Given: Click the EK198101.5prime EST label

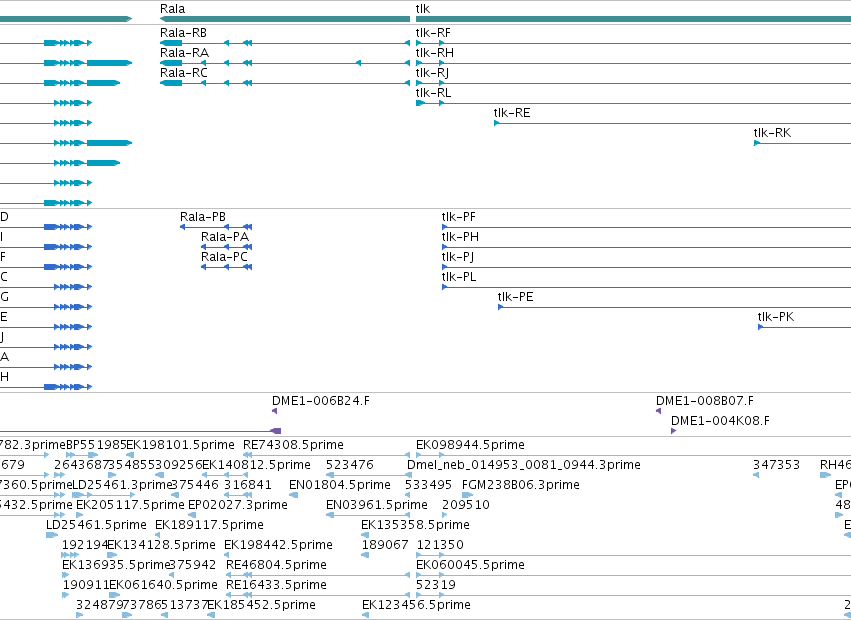Looking at the screenshot, I should pyautogui.click(x=180, y=445).
